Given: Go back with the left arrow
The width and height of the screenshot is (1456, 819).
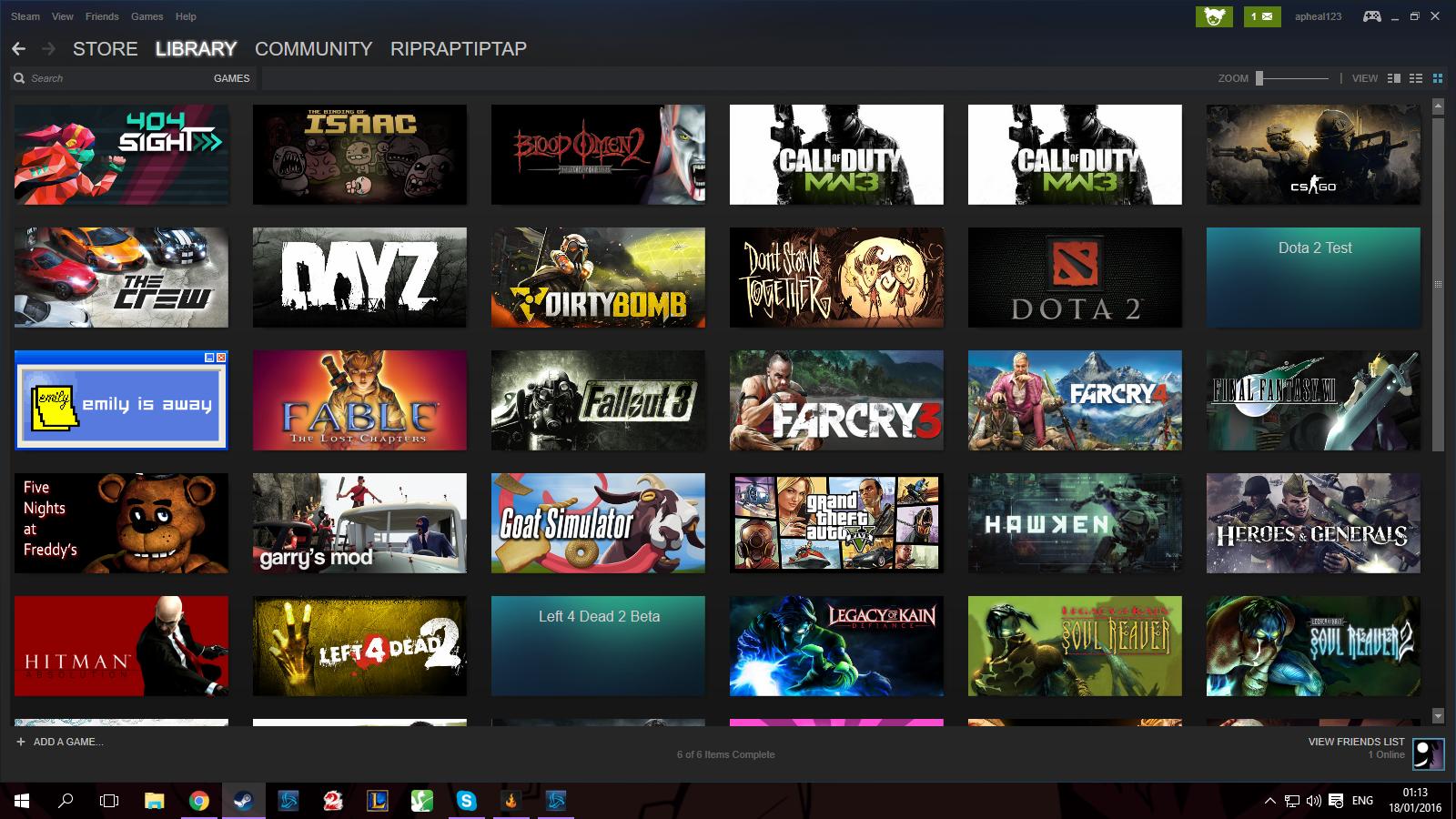Looking at the screenshot, I should tap(18, 48).
